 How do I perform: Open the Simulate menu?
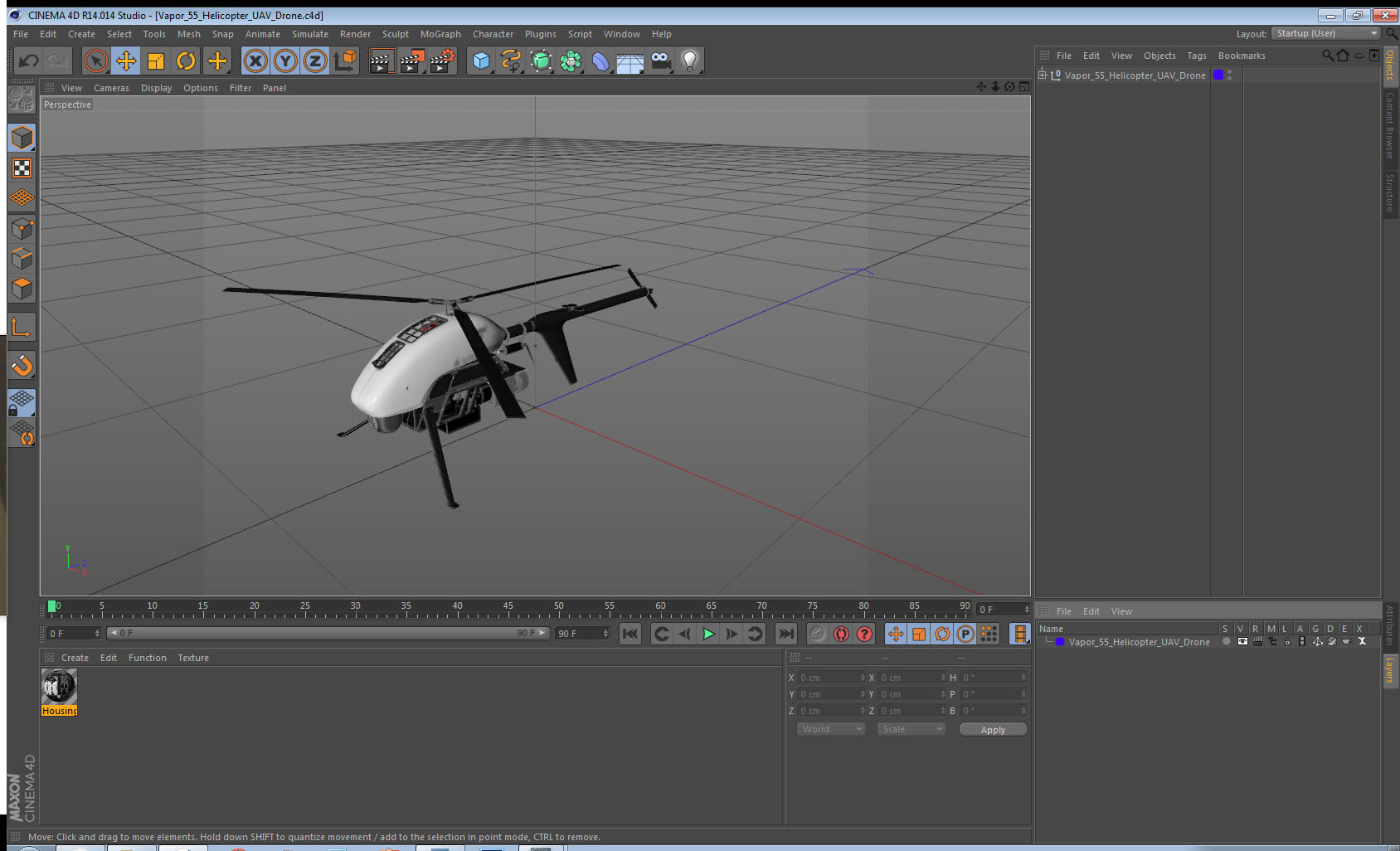(x=310, y=34)
